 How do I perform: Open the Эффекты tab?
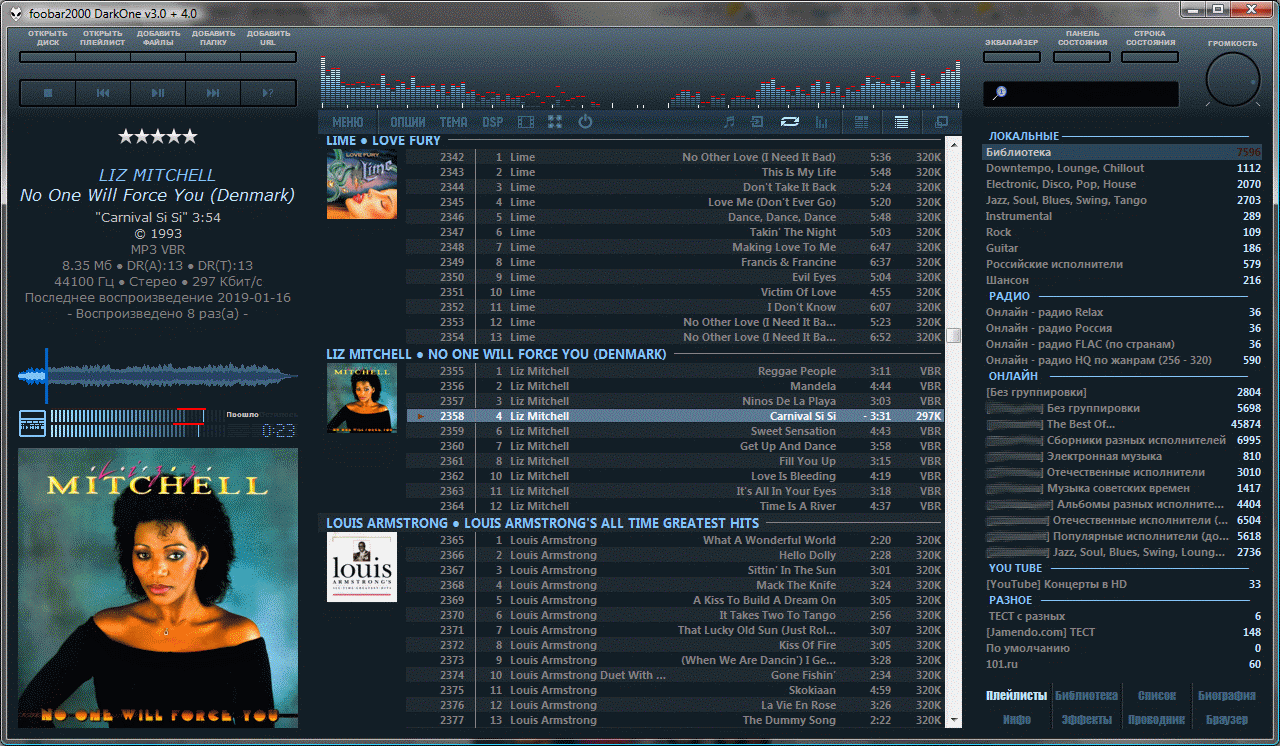[x=1086, y=720]
